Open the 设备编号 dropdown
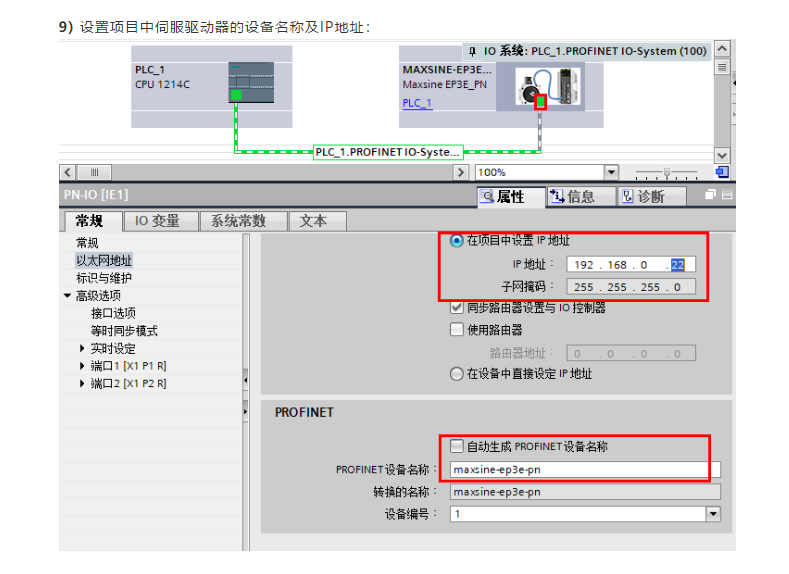789x574 pixels. [x=713, y=514]
